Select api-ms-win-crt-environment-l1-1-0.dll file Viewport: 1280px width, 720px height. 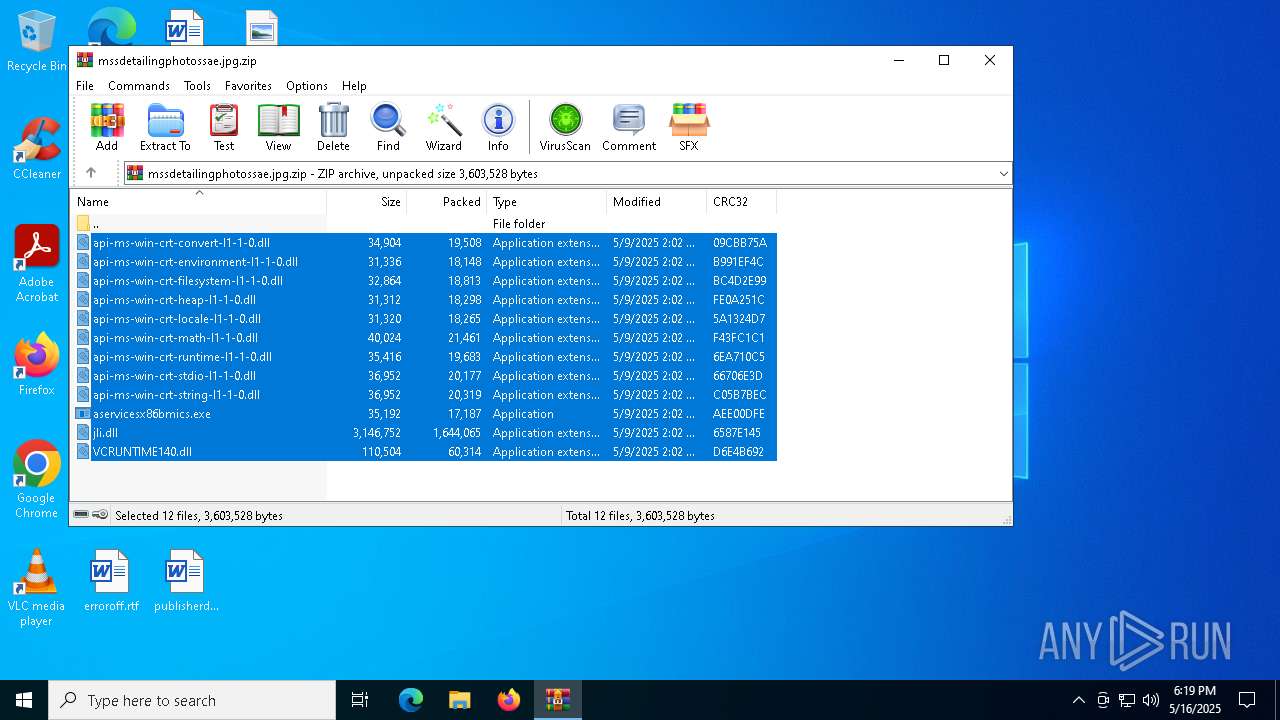[x=424, y=262]
